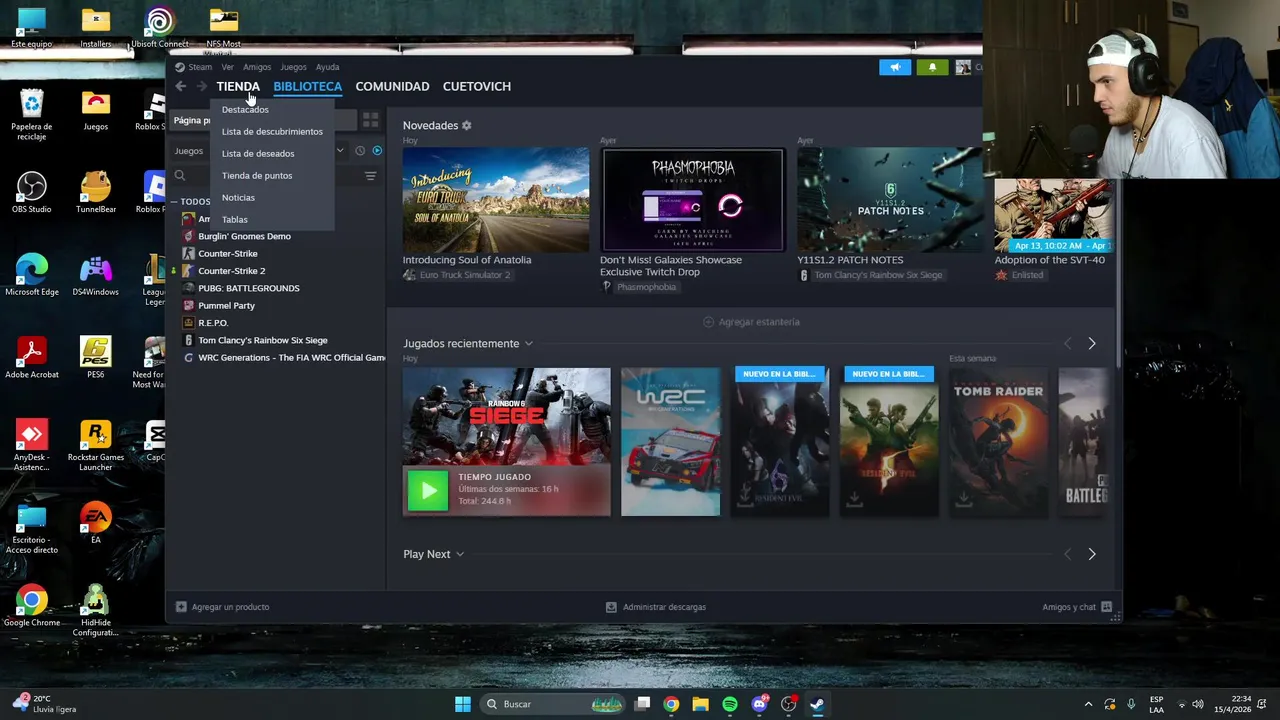This screenshot has height=720, width=1280.
Task: Open Introducing Soul of Anatolia news thumbnail
Action: click(496, 200)
